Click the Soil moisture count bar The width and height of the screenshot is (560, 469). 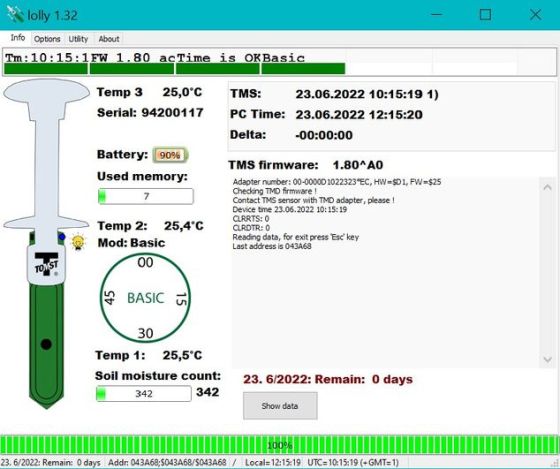coord(144,394)
